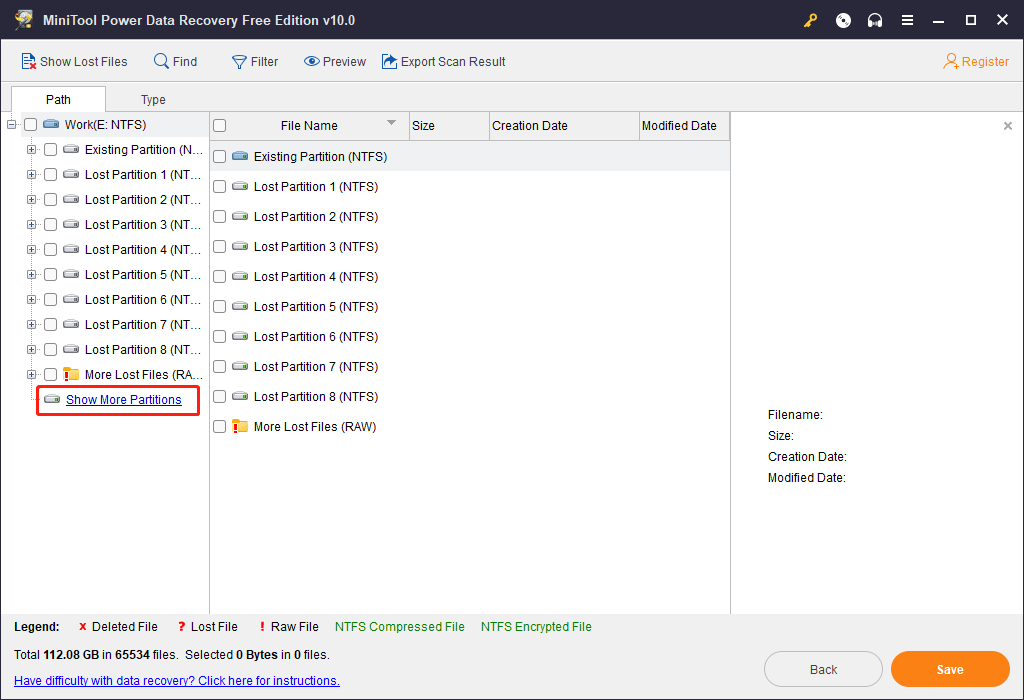Screen dimensions: 1024x700
Task: Switch to the Type tab
Action: pyautogui.click(x=153, y=100)
